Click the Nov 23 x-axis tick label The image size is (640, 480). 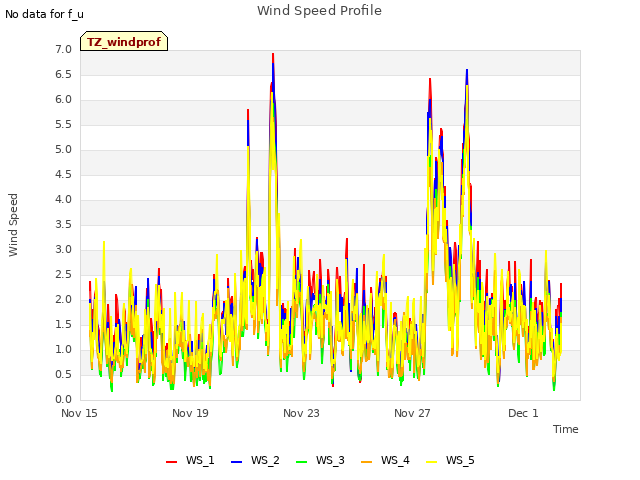[301, 413]
